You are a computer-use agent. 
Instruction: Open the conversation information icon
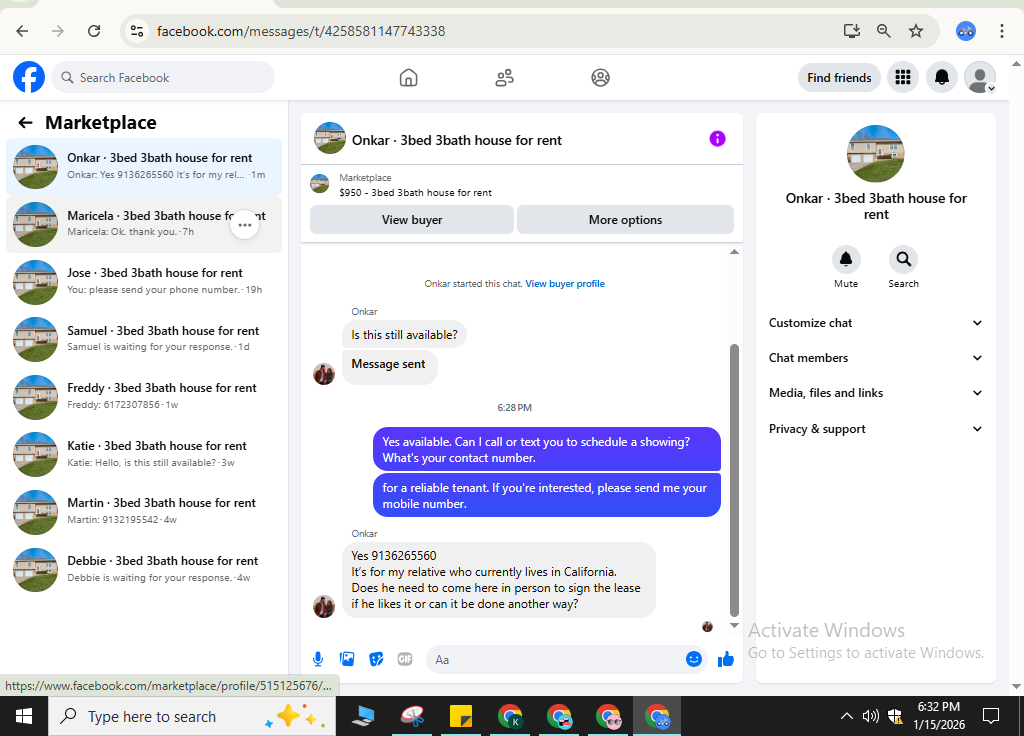(x=717, y=138)
